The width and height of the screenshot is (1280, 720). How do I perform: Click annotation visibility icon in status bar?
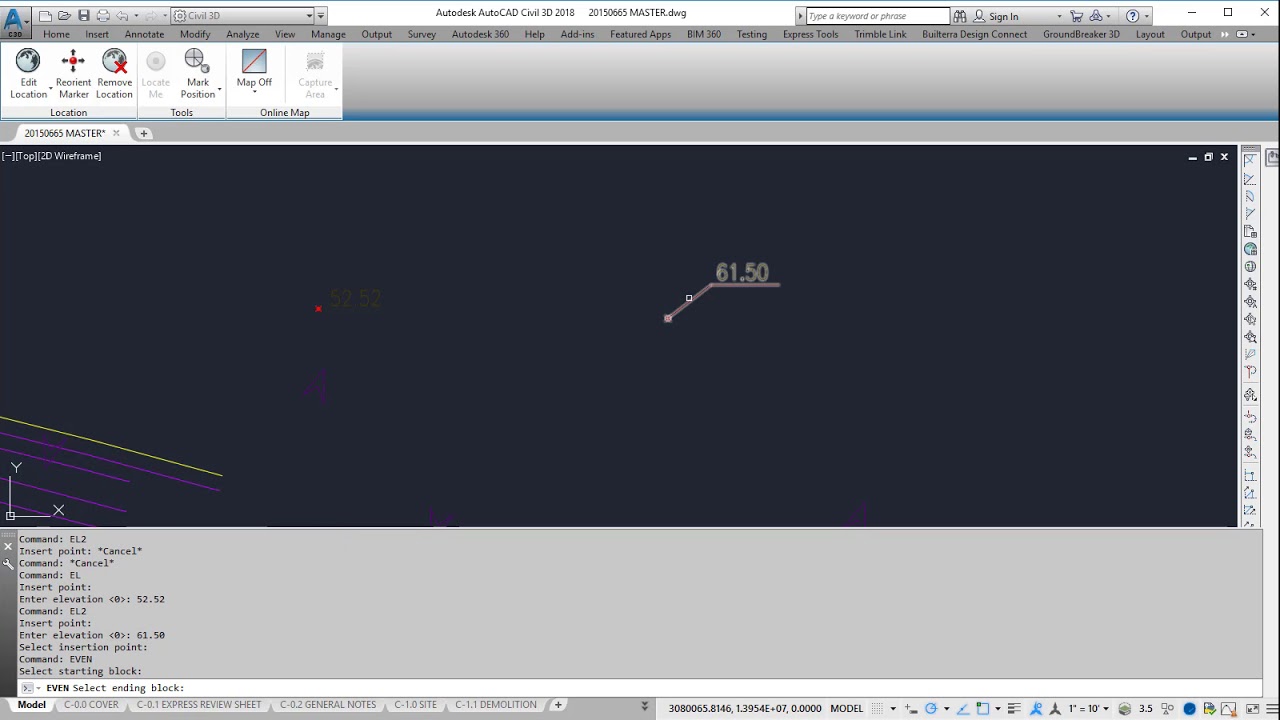click(x=1037, y=708)
